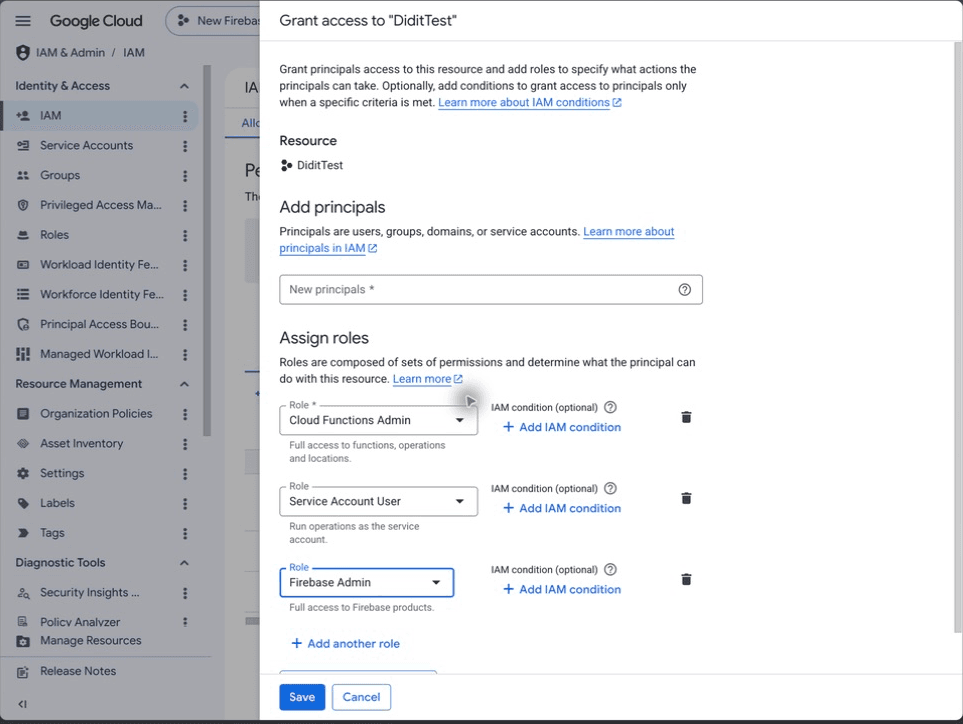963x724 pixels.
Task: Open Workload Identity Federation three-dot menu
Action: click(x=185, y=265)
